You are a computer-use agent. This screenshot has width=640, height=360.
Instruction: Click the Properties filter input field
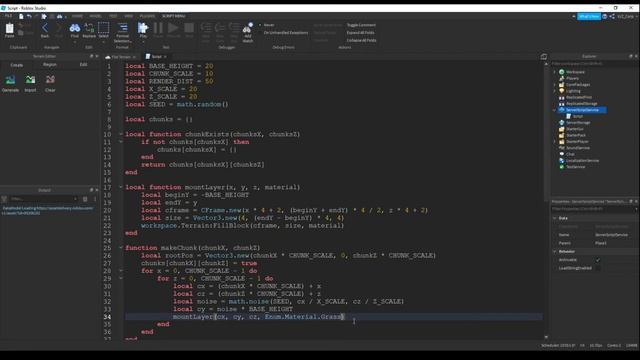(592, 209)
